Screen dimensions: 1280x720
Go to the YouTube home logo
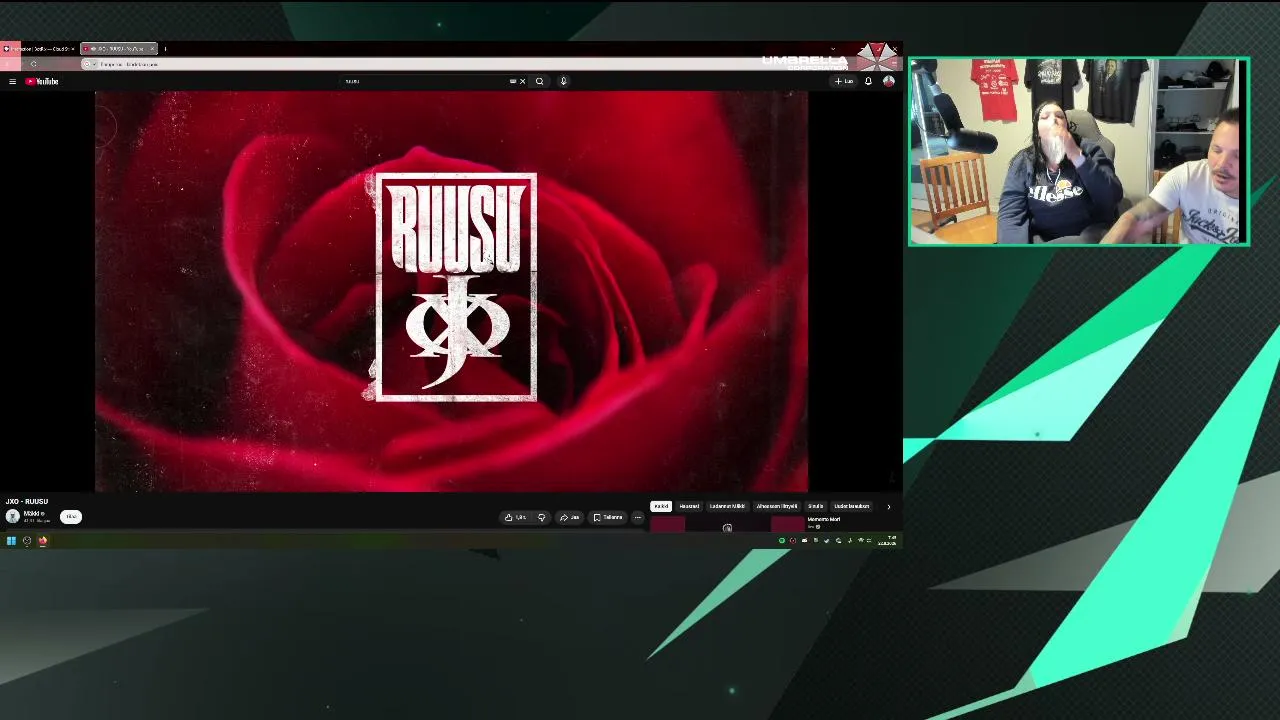42,81
